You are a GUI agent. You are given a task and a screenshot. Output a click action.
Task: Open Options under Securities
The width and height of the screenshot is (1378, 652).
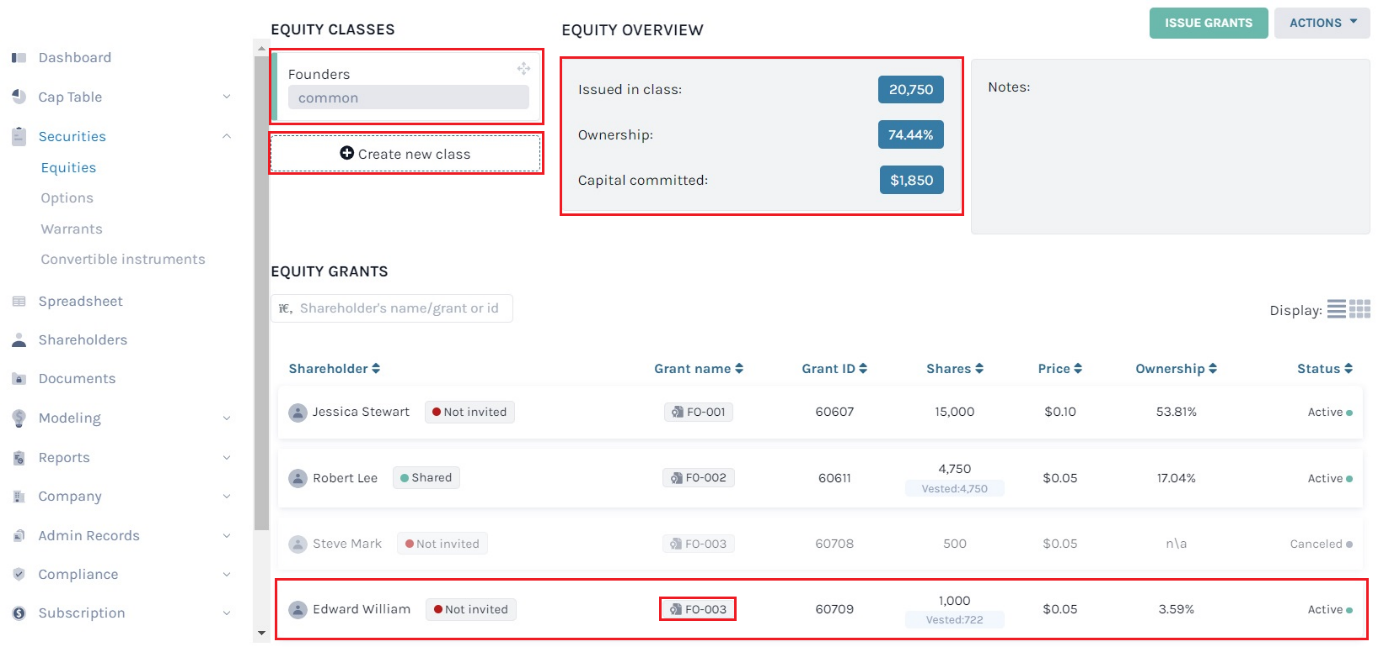[67, 198]
